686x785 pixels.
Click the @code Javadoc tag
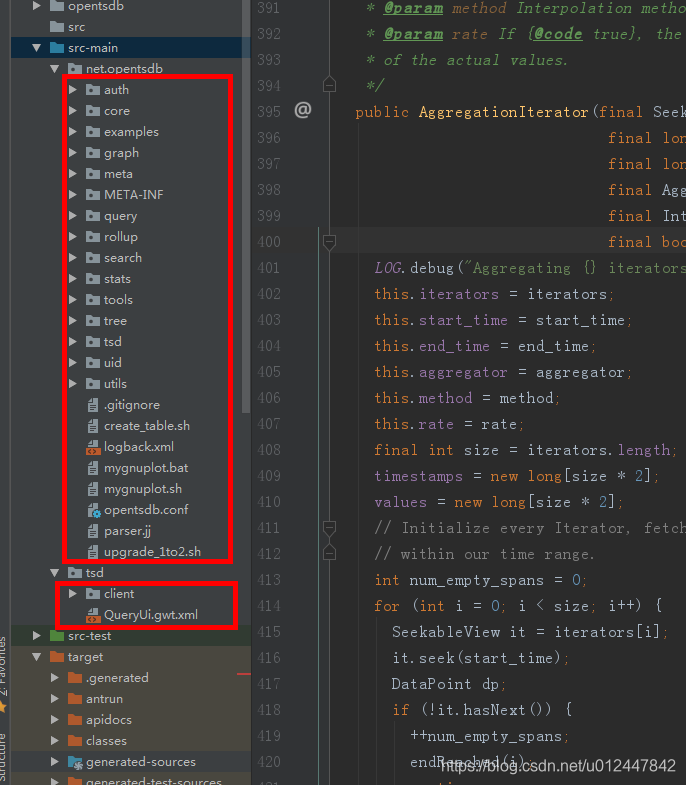[x=558, y=34]
